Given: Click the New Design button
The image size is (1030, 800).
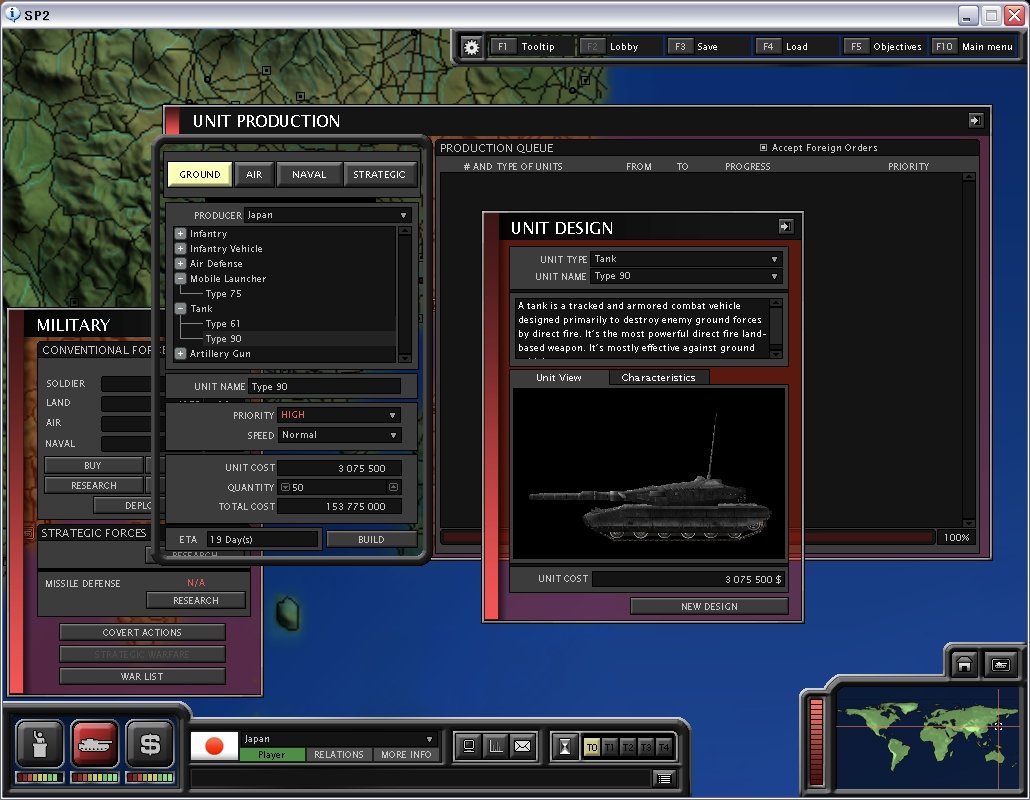Looking at the screenshot, I should point(709,606).
